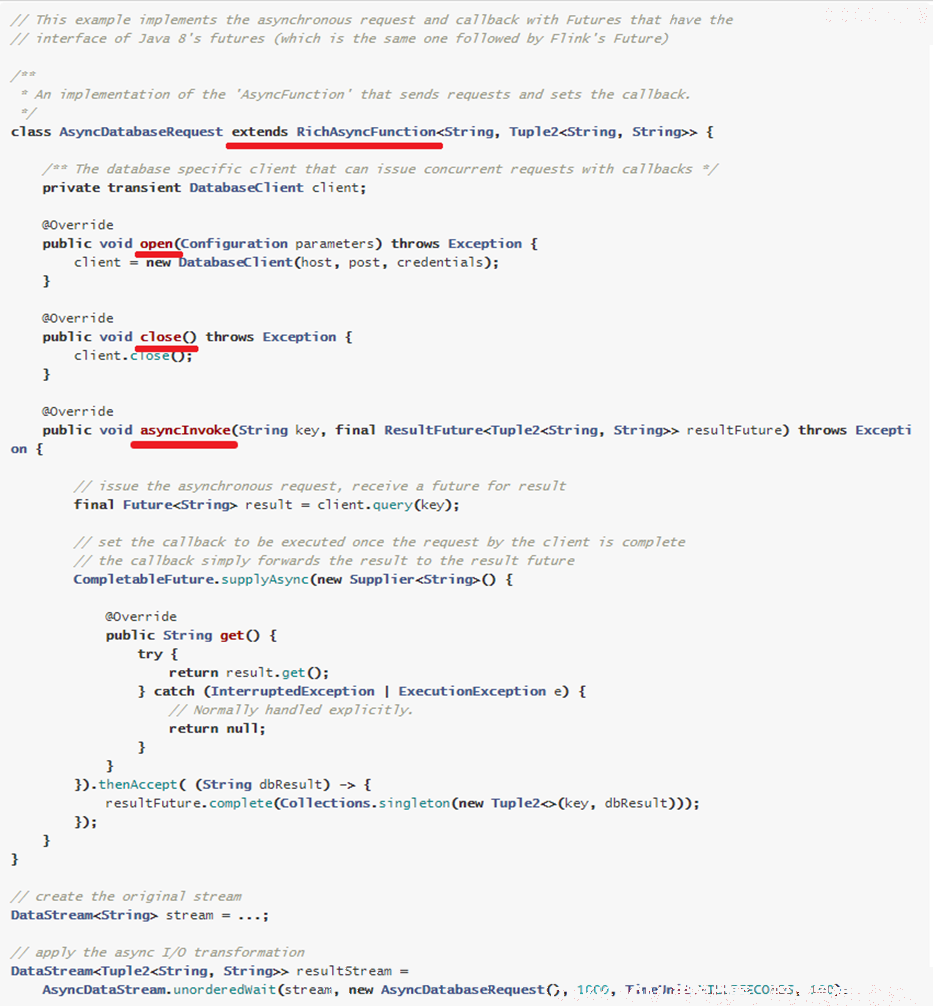933x1006 pixels.
Task: Click the thenAccept method call
Action: point(137,785)
